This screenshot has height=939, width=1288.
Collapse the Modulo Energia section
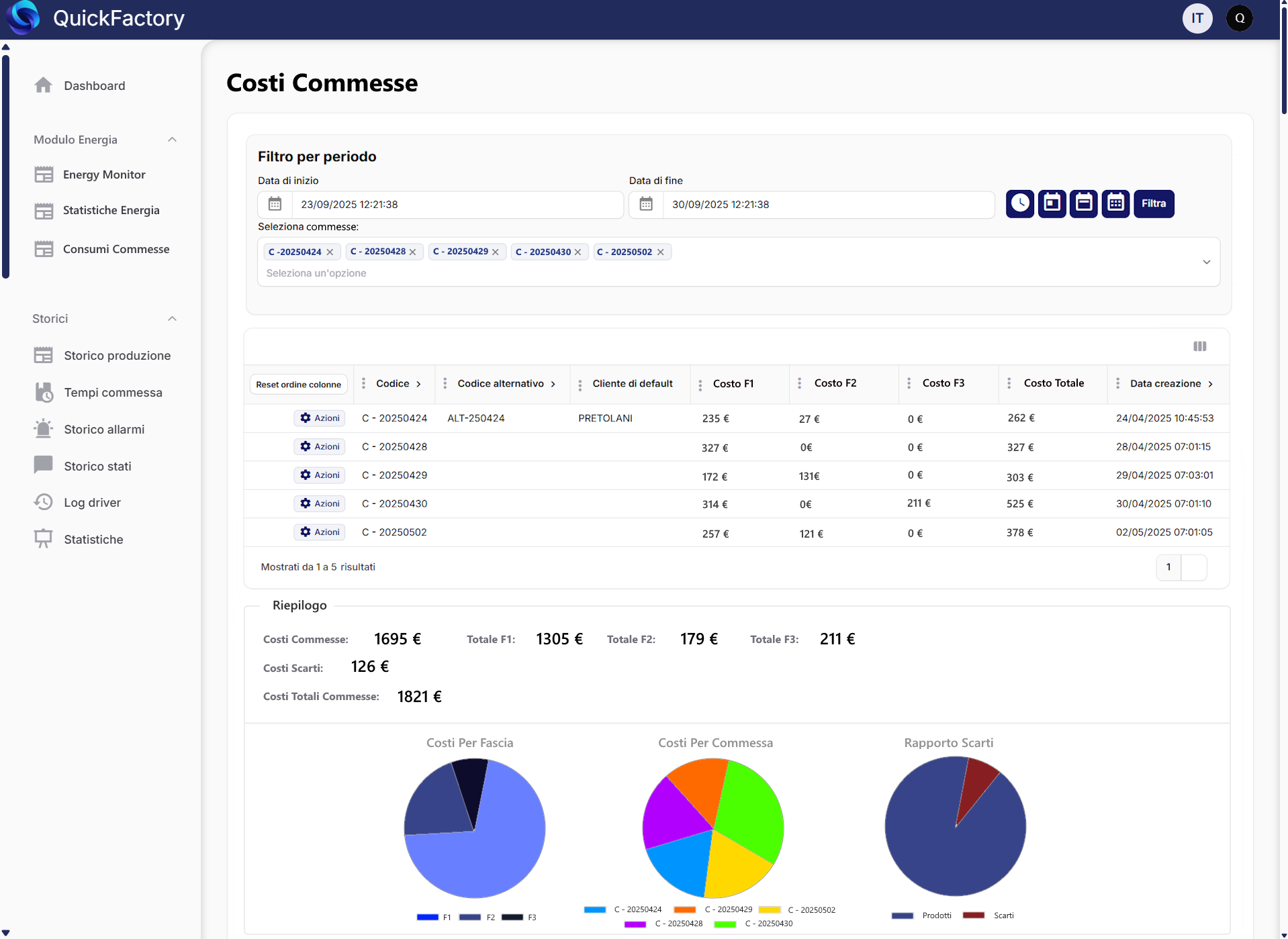[x=172, y=140]
